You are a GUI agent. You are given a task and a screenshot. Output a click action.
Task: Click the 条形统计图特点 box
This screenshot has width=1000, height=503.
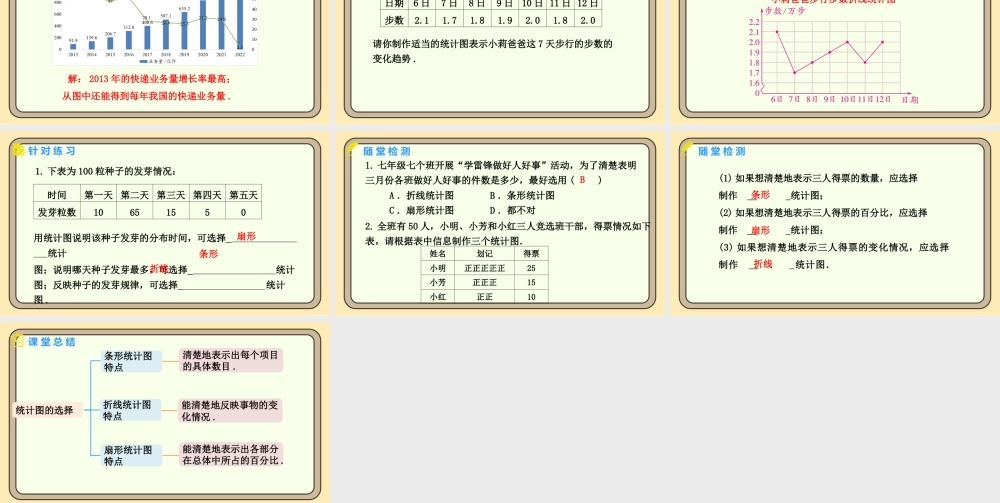tap(131, 361)
